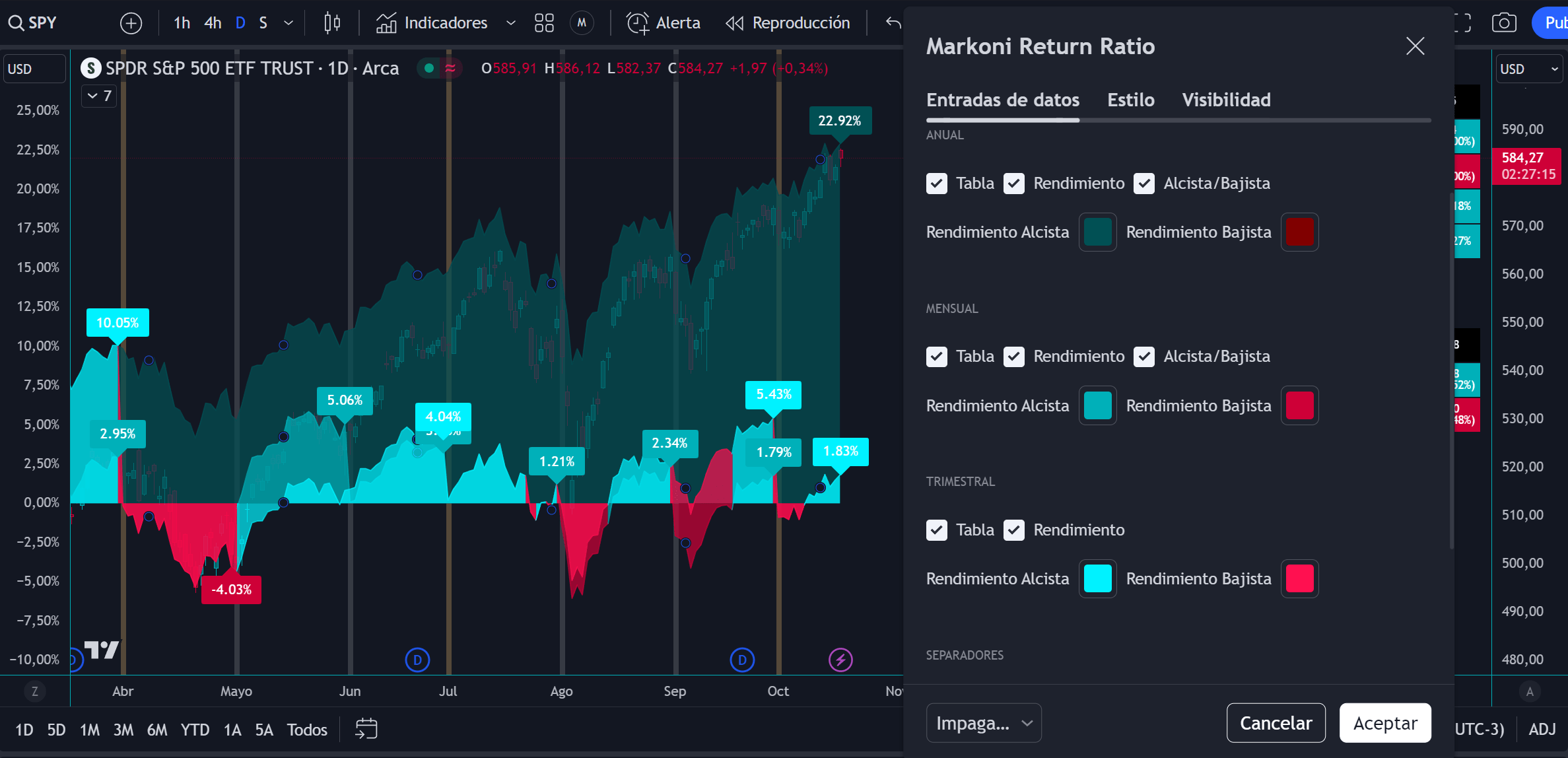This screenshot has height=758, width=1568.
Task: Click the Aceptar button
Action: tap(1385, 723)
